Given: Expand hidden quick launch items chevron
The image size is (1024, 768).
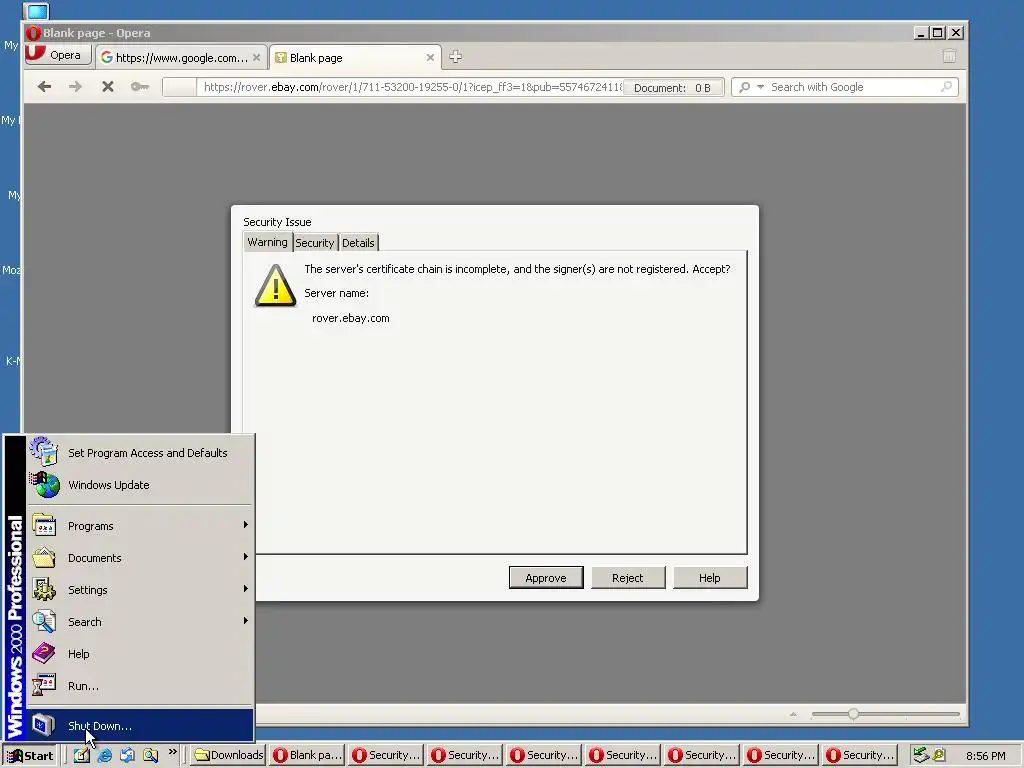Looking at the screenshot, I should click(172, 752).
